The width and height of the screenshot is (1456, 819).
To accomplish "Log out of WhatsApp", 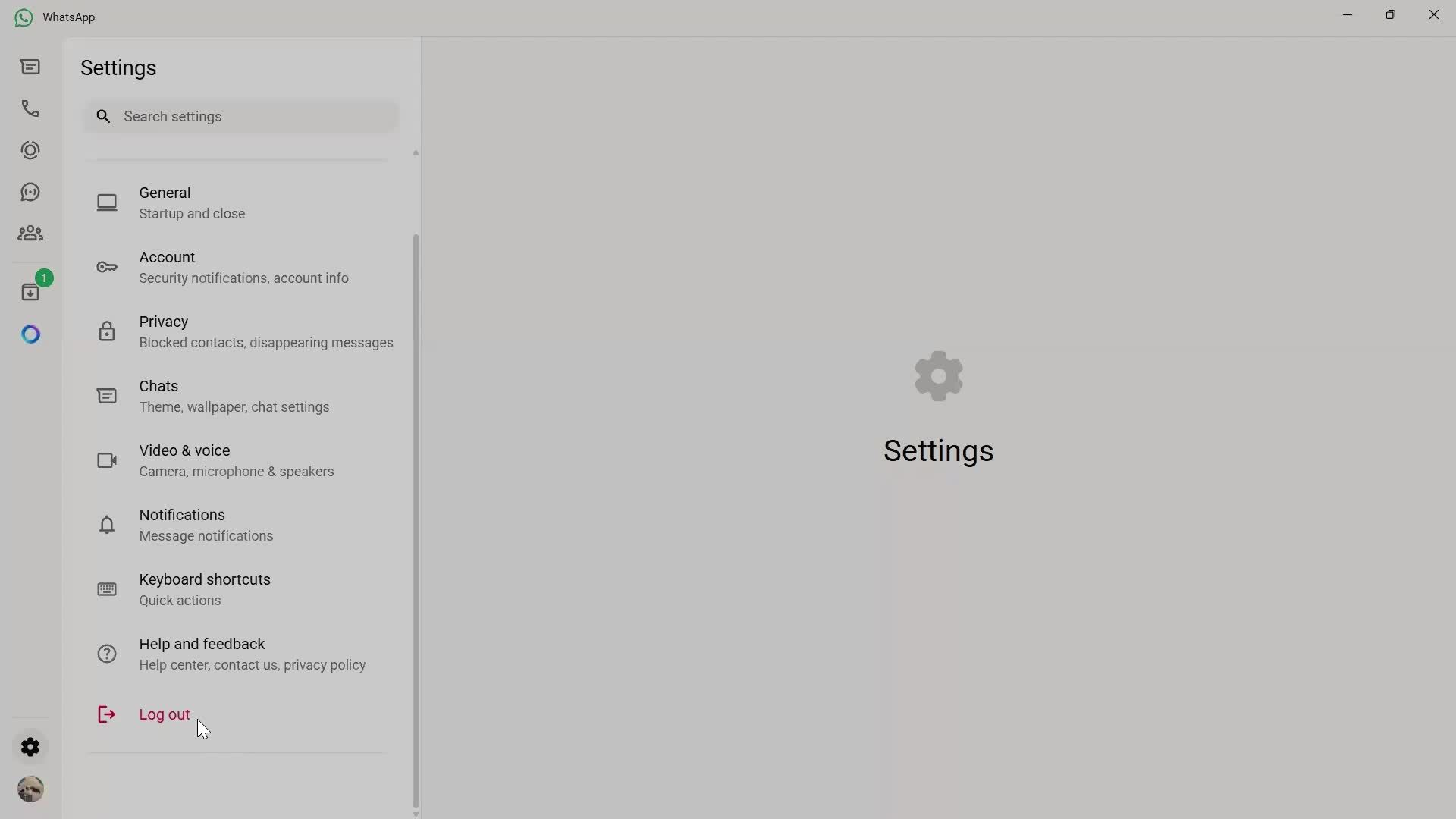I will (163, 714).
